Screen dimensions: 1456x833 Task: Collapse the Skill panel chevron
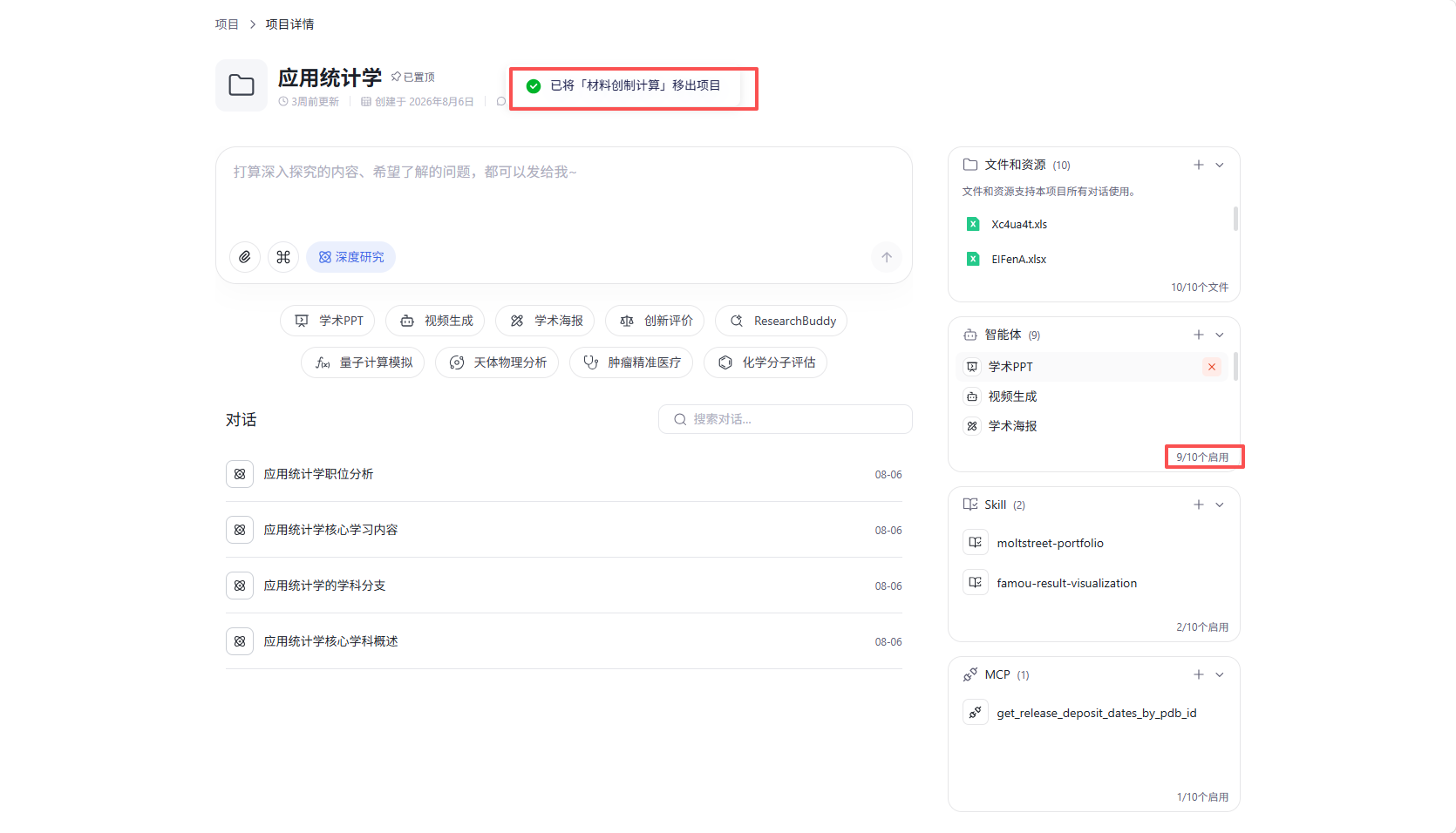pos(1220,505)
